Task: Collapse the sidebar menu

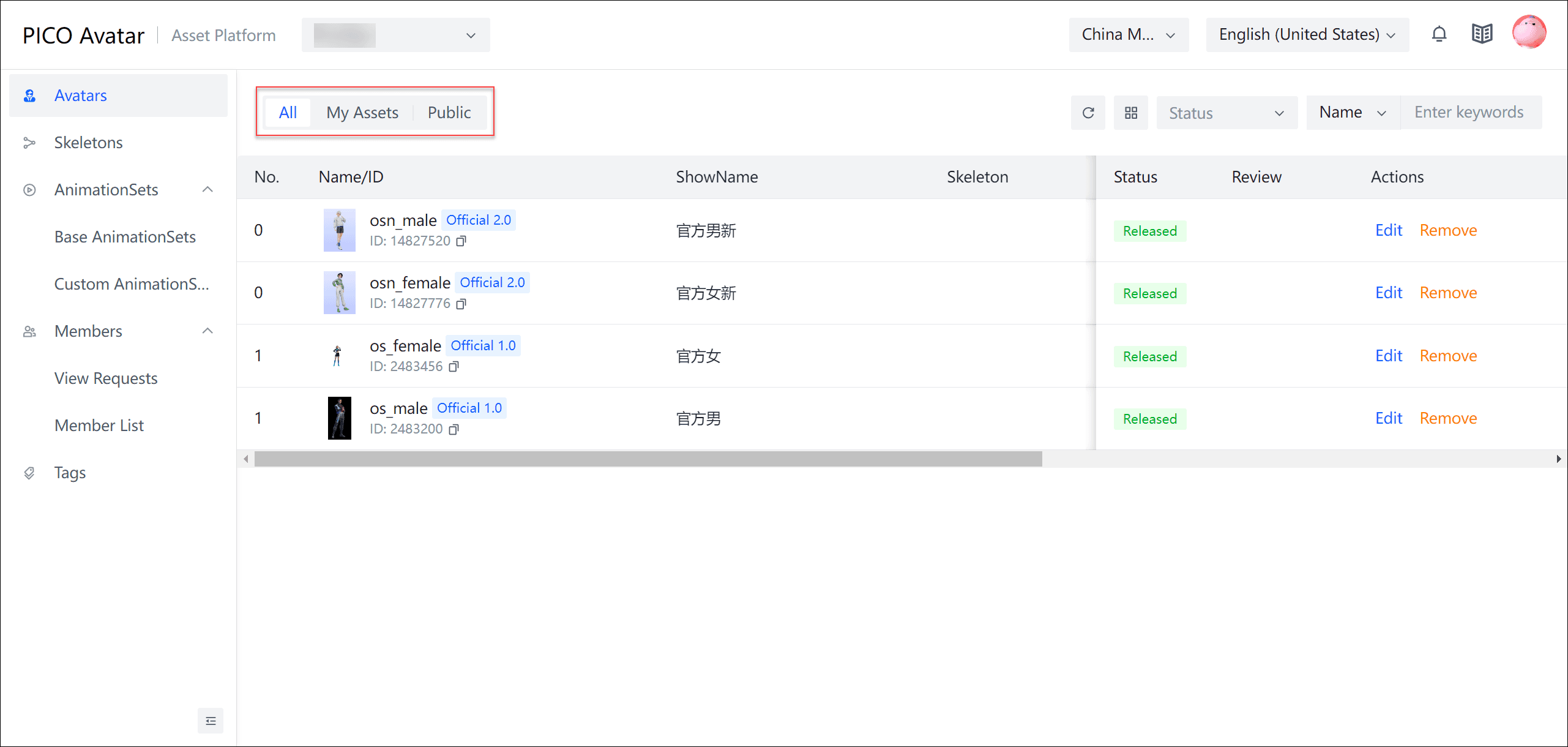Action: (211, 721)
